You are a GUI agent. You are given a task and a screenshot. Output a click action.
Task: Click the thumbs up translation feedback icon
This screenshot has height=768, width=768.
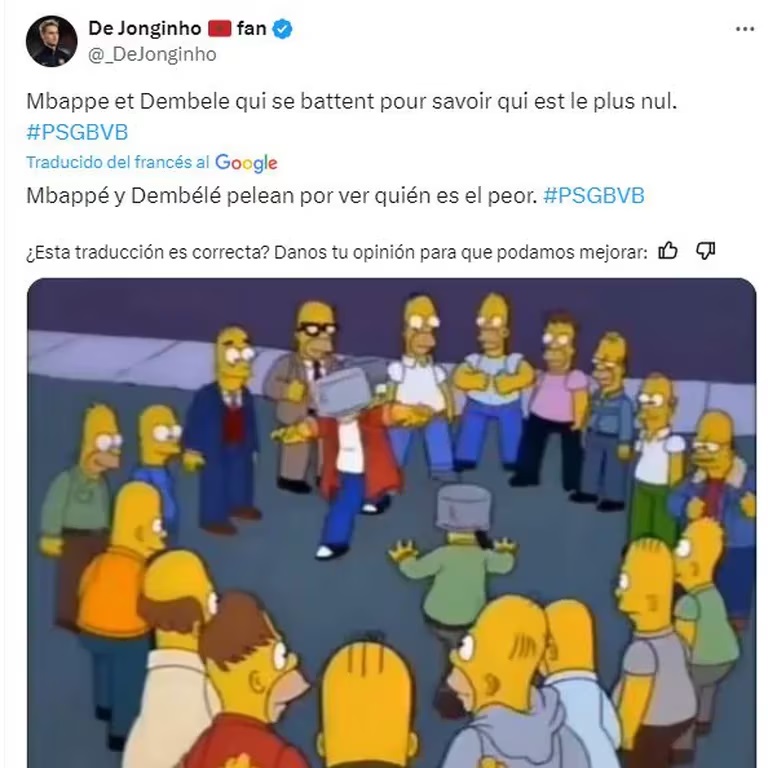tap(668, 251)
